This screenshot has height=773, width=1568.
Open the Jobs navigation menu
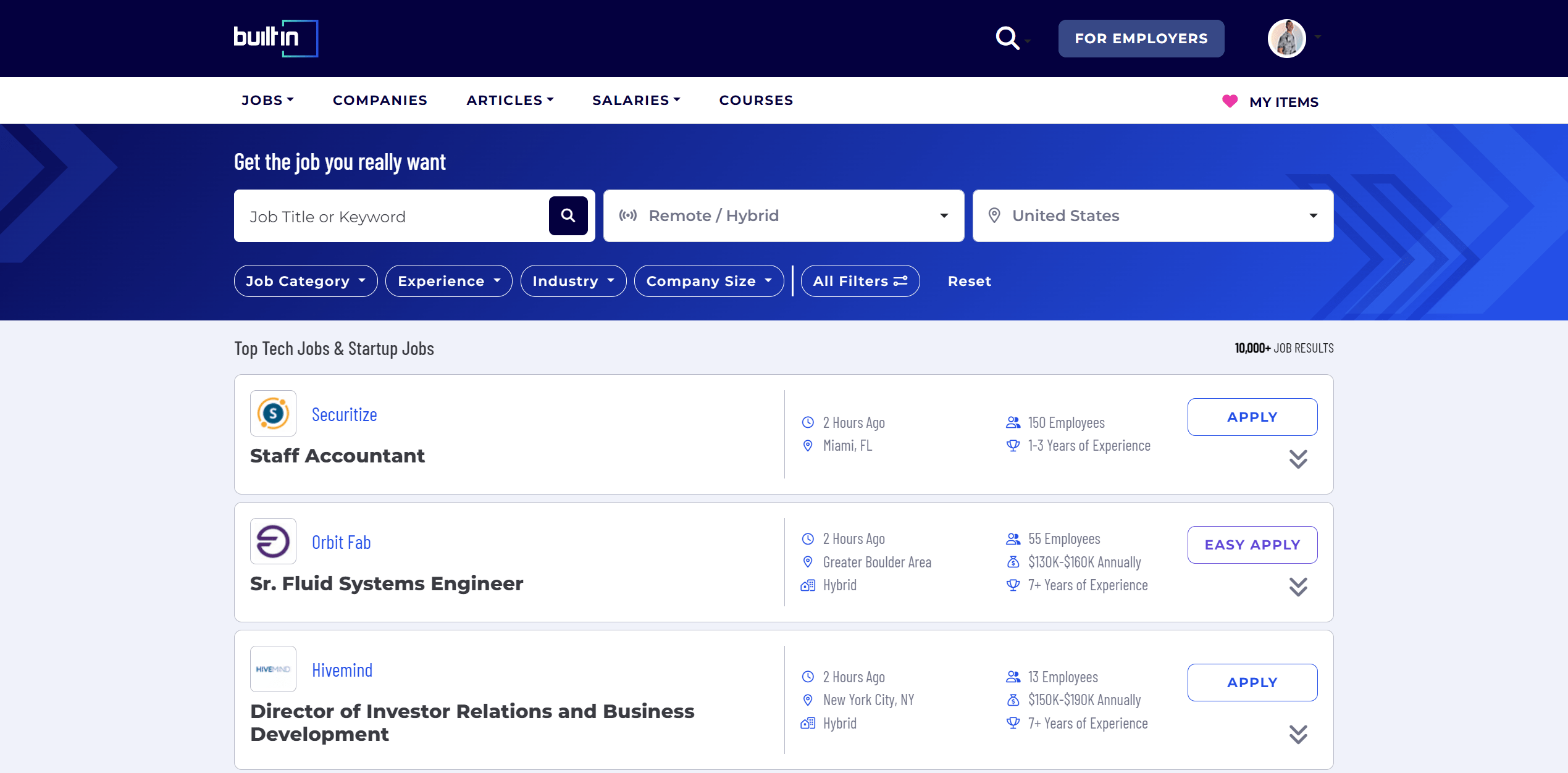click(x=267, y=100)
